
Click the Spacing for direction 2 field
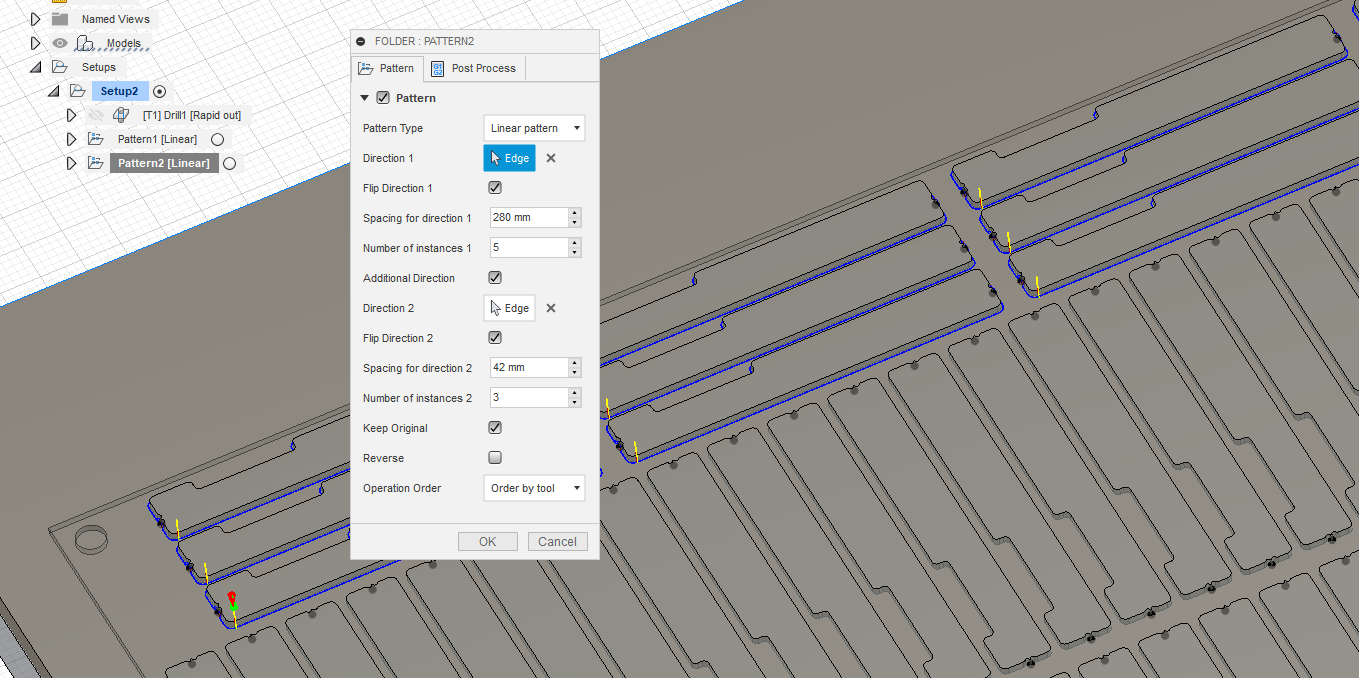[529, 368]
